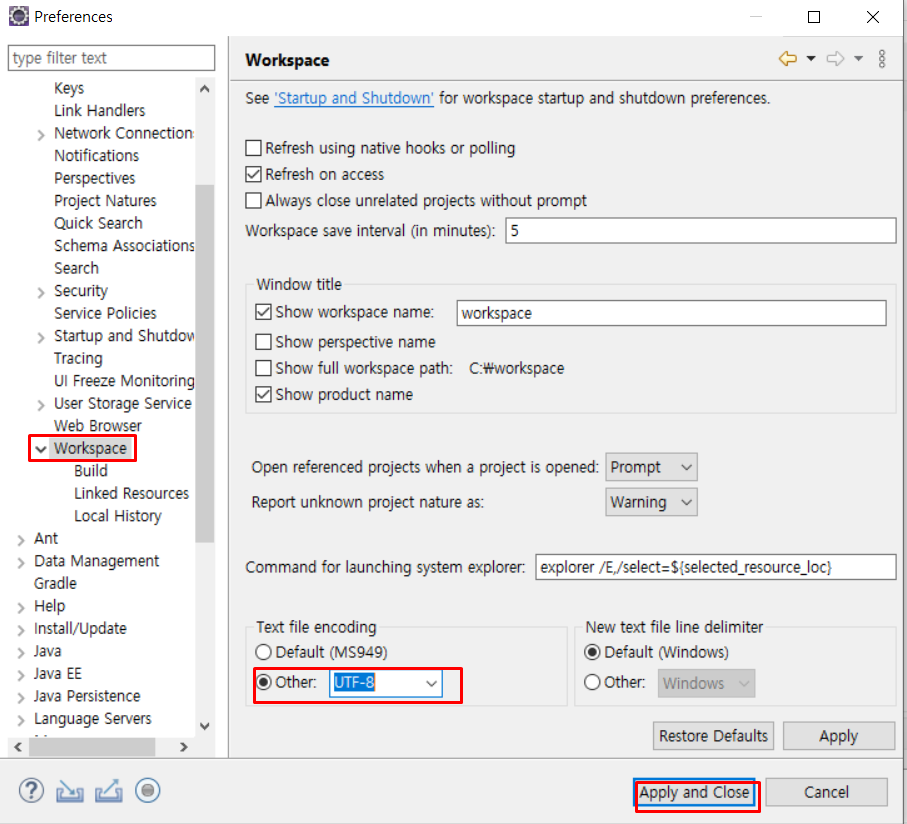Click the tree horizontal scrollbar thumb
907x824 pixels.
coord(92,747)
